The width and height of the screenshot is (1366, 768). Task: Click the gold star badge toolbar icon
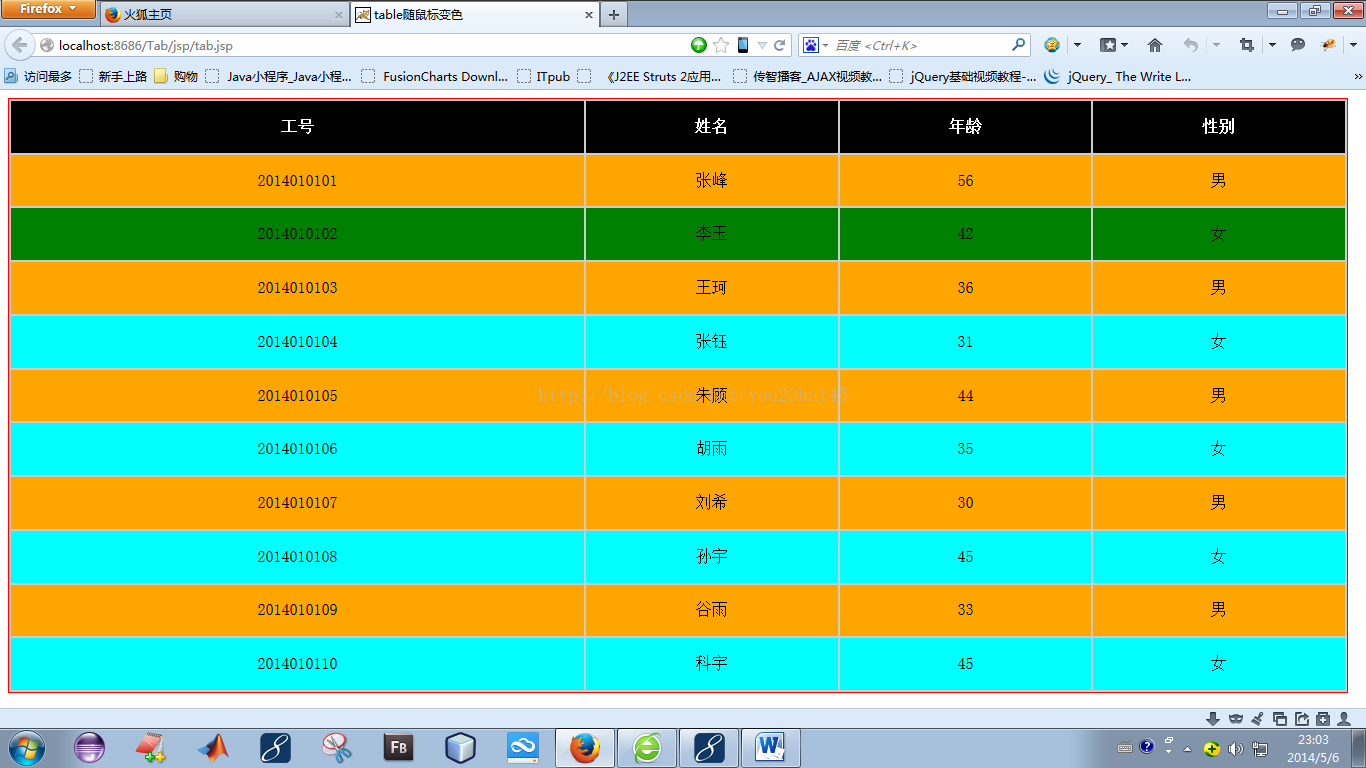(1052, 45)
